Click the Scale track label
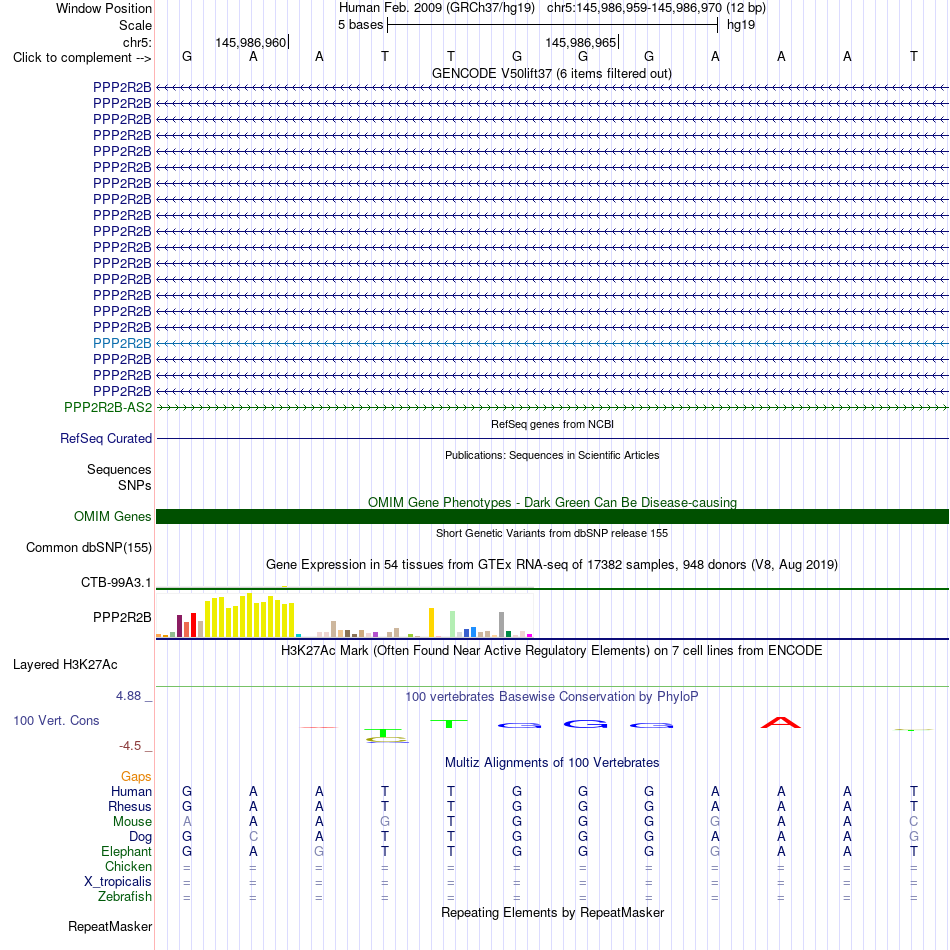 pyautogui.click(x=135, y=25)
